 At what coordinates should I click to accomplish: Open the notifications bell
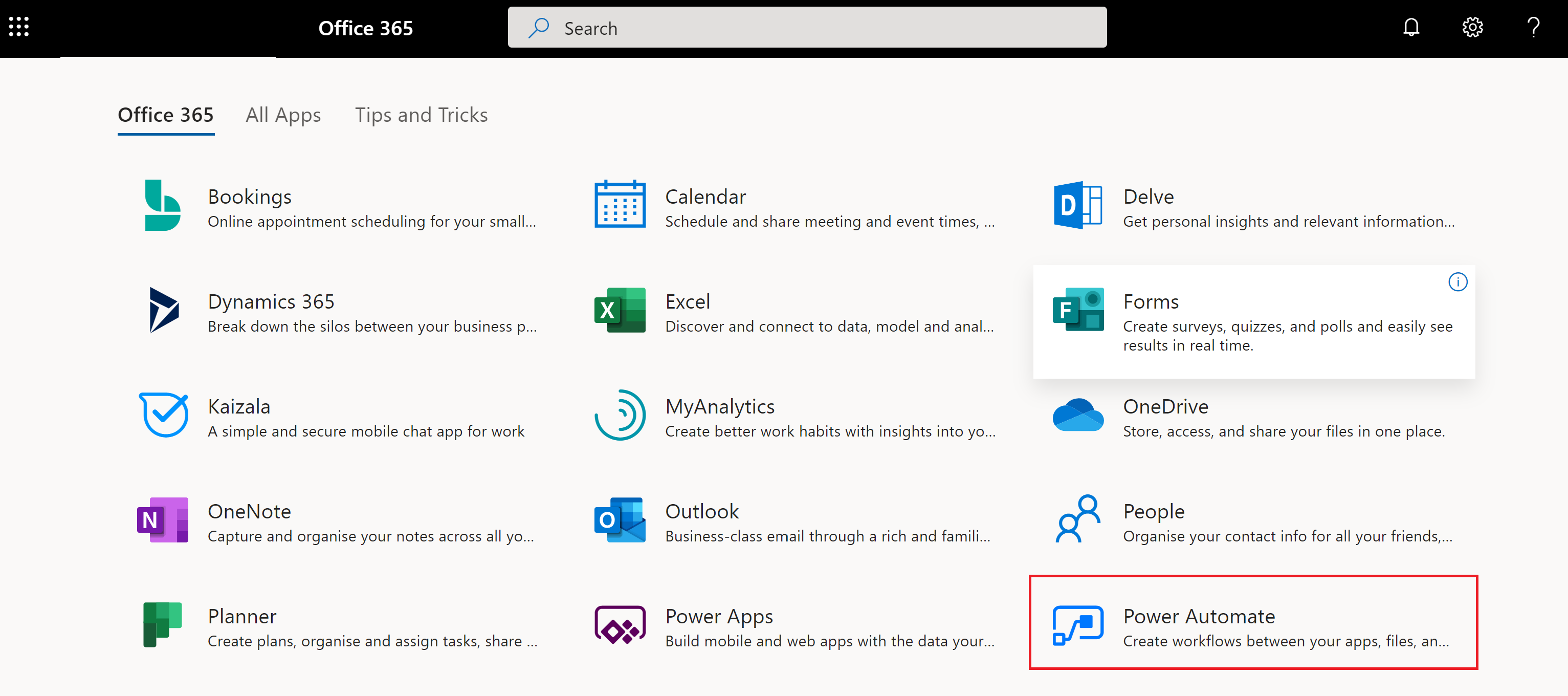coord(1411,28)
